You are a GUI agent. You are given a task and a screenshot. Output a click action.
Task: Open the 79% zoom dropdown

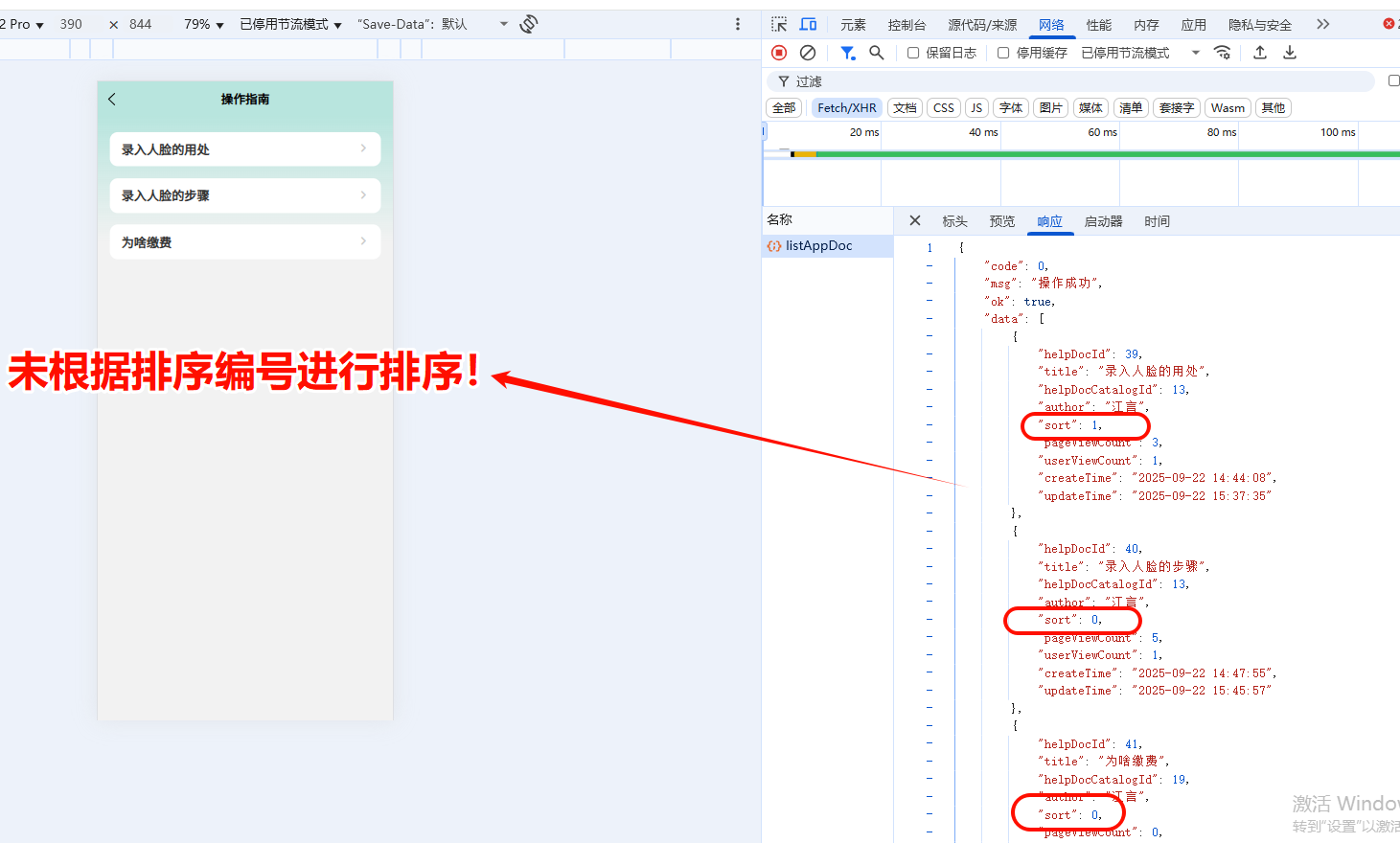(x=200, y=24)
